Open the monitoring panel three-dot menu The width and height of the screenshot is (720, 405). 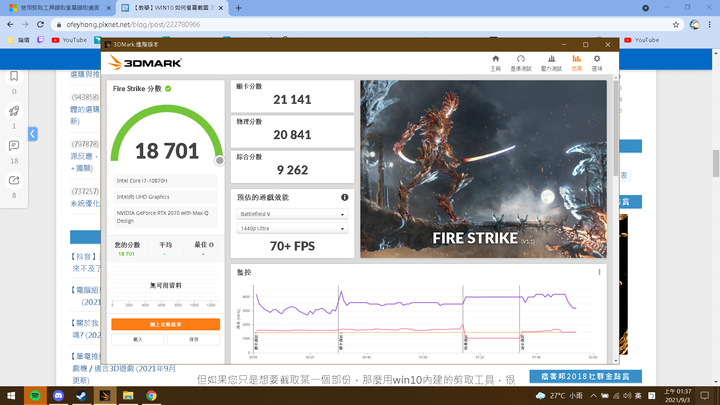point(599,272)
